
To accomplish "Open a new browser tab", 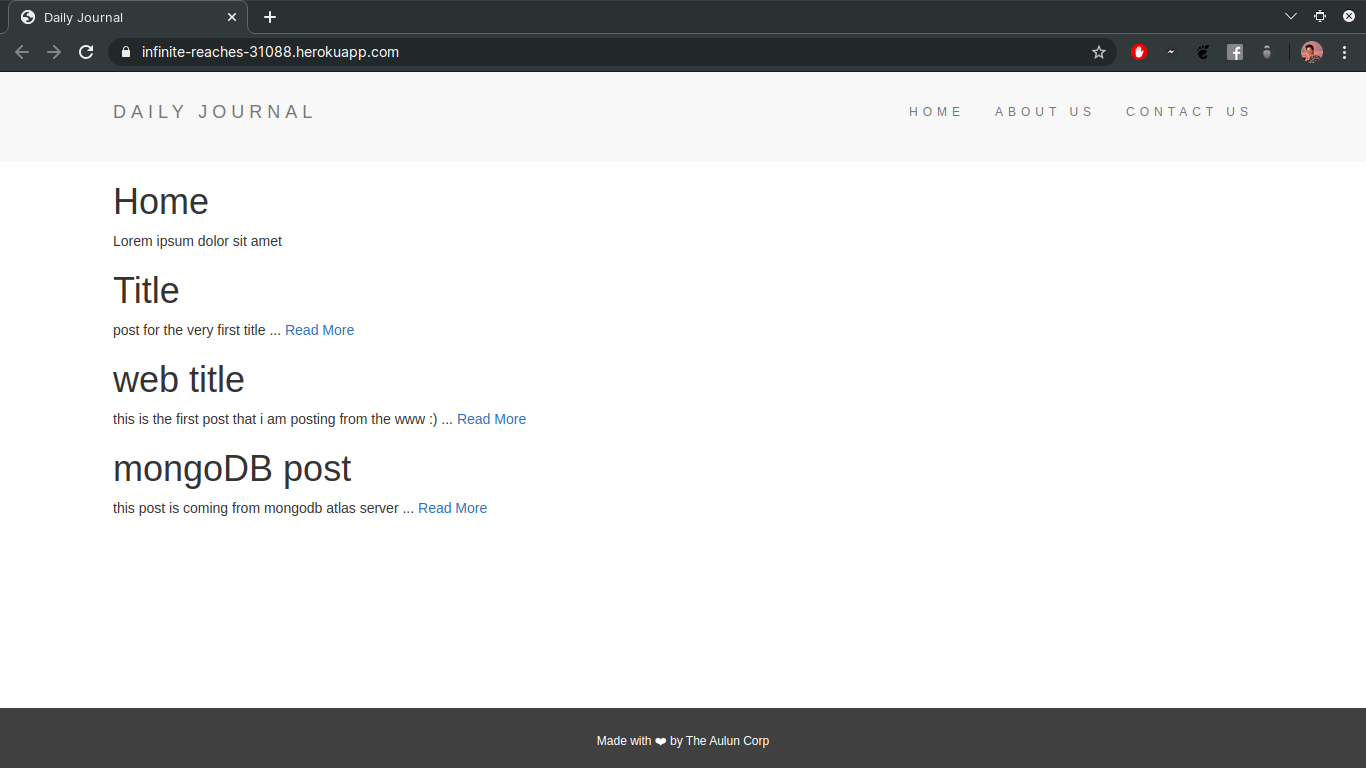I will [x=270, y=17].
